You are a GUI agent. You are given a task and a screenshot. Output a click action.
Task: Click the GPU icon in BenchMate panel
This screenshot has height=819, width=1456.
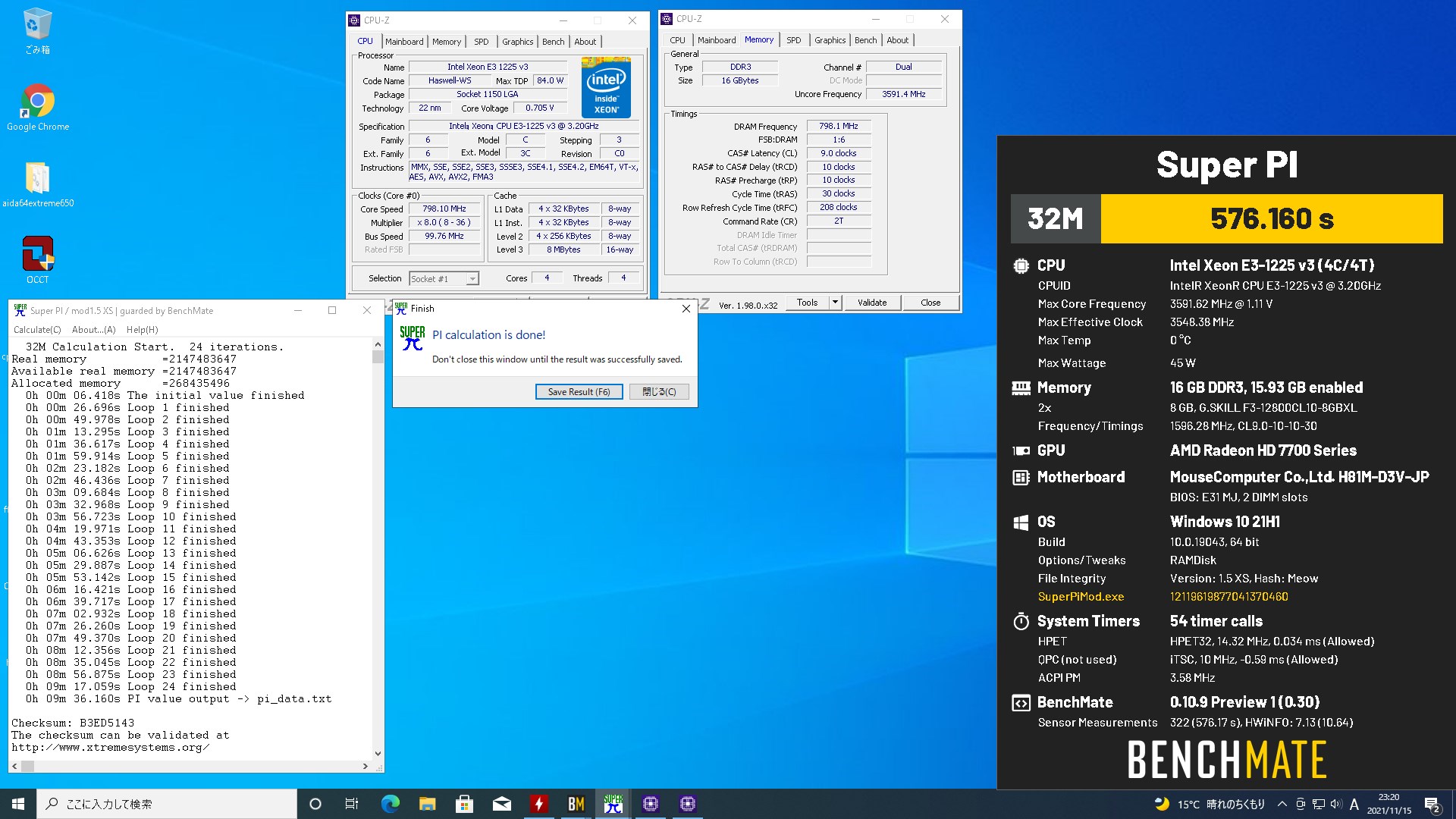tap(1021, 450)
